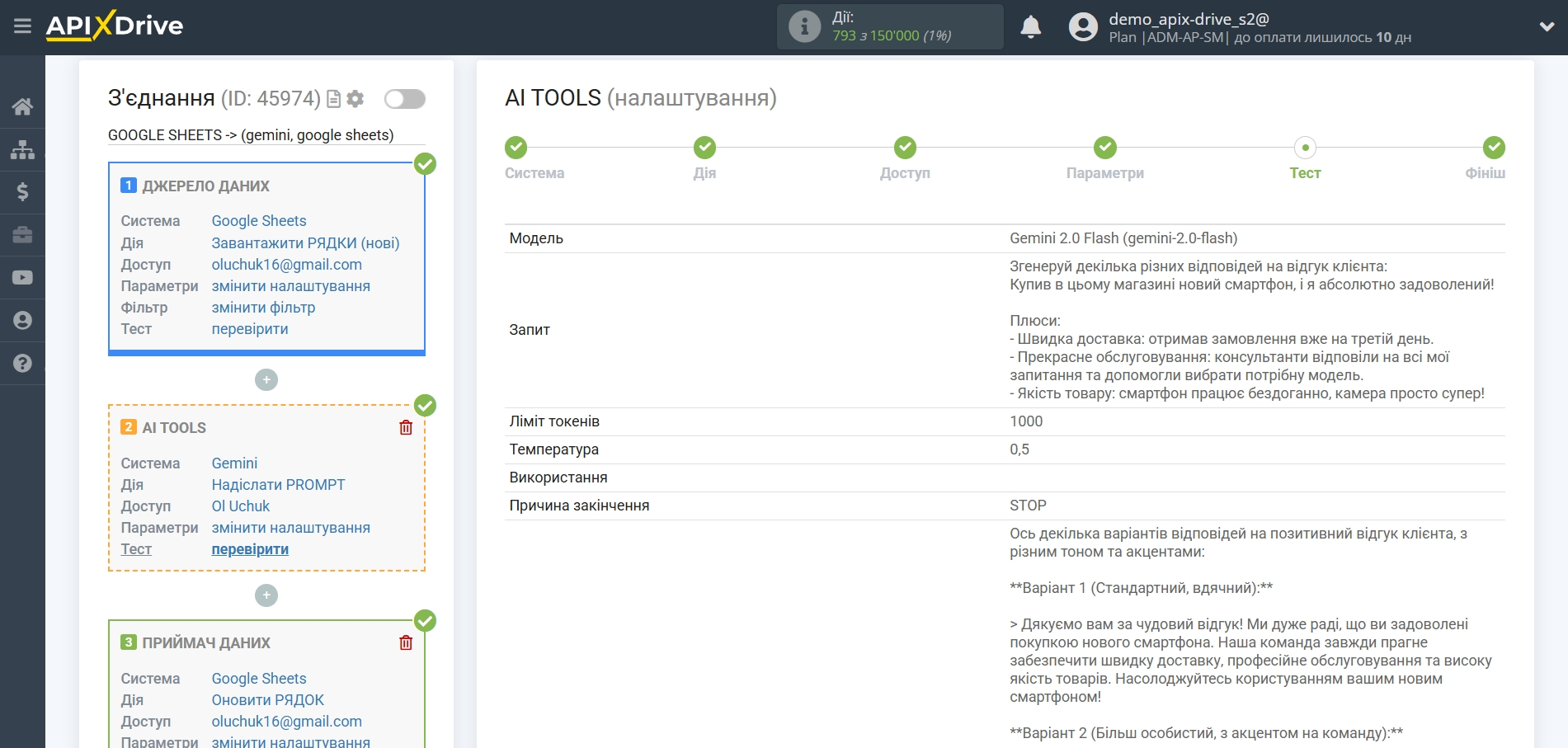
Task: Click source змінити налаштування link
Action: tap(291, 286)
